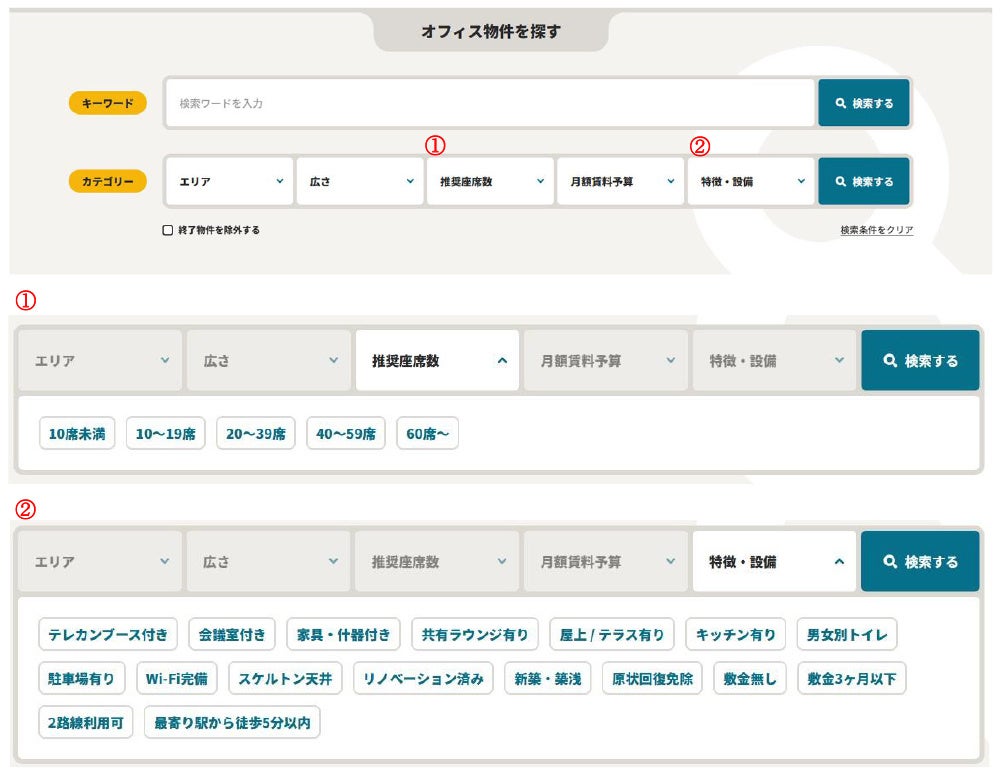Open 特徴・設備 dropdown in the カテゴリー labeled row
This screenshot has height=772, width=1000.
pos(751,182)
